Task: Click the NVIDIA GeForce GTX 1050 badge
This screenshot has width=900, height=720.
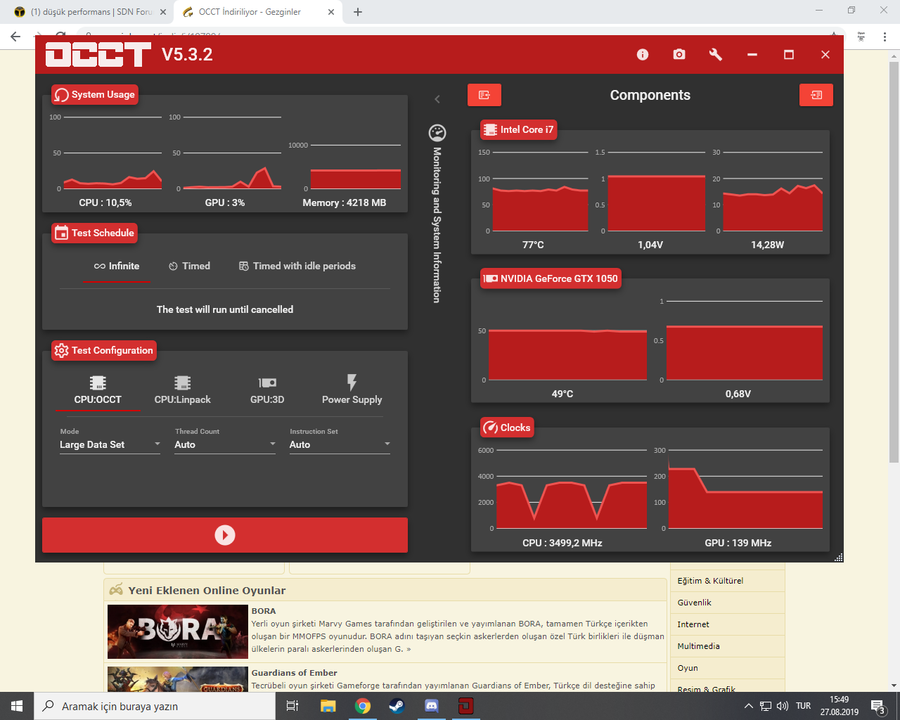Action: (551, 279)
